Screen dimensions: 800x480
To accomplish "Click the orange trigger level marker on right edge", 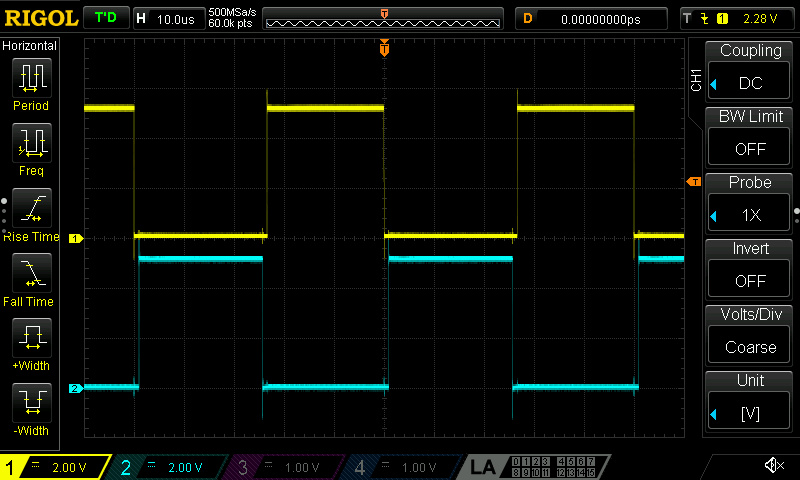I will coord(694,182).
